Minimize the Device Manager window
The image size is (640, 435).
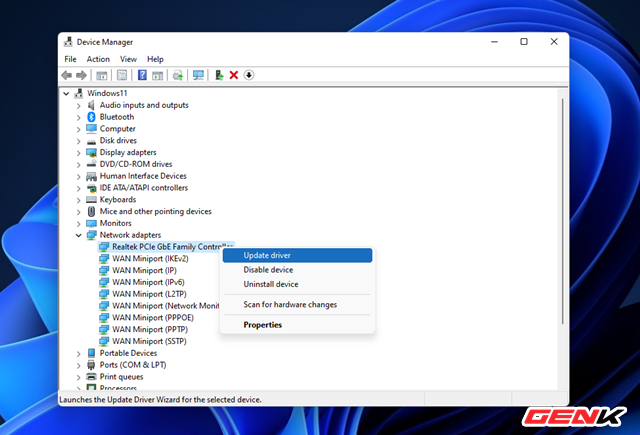[x=494, y=42]
